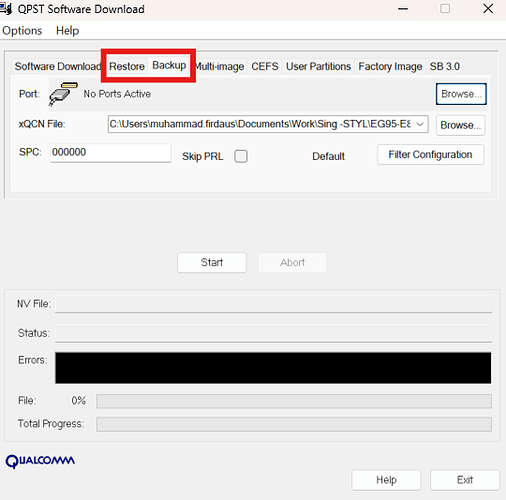Browse for a port
Viewport: 506px width, 500px height.
tap(461, 94)
